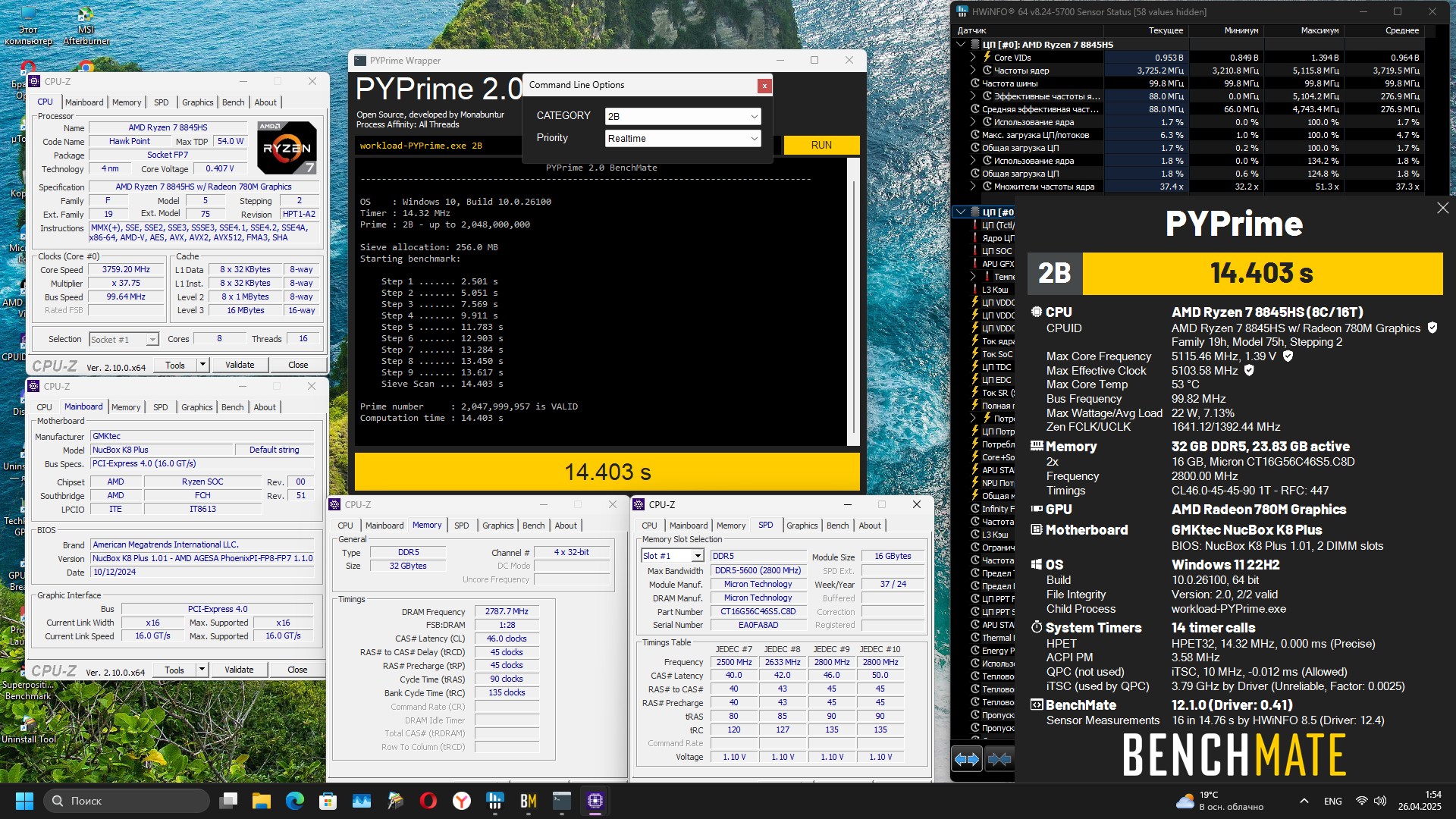
Task: Open Socket #1 selection dropdown in CPU-Z
Action: coord(124,339)
